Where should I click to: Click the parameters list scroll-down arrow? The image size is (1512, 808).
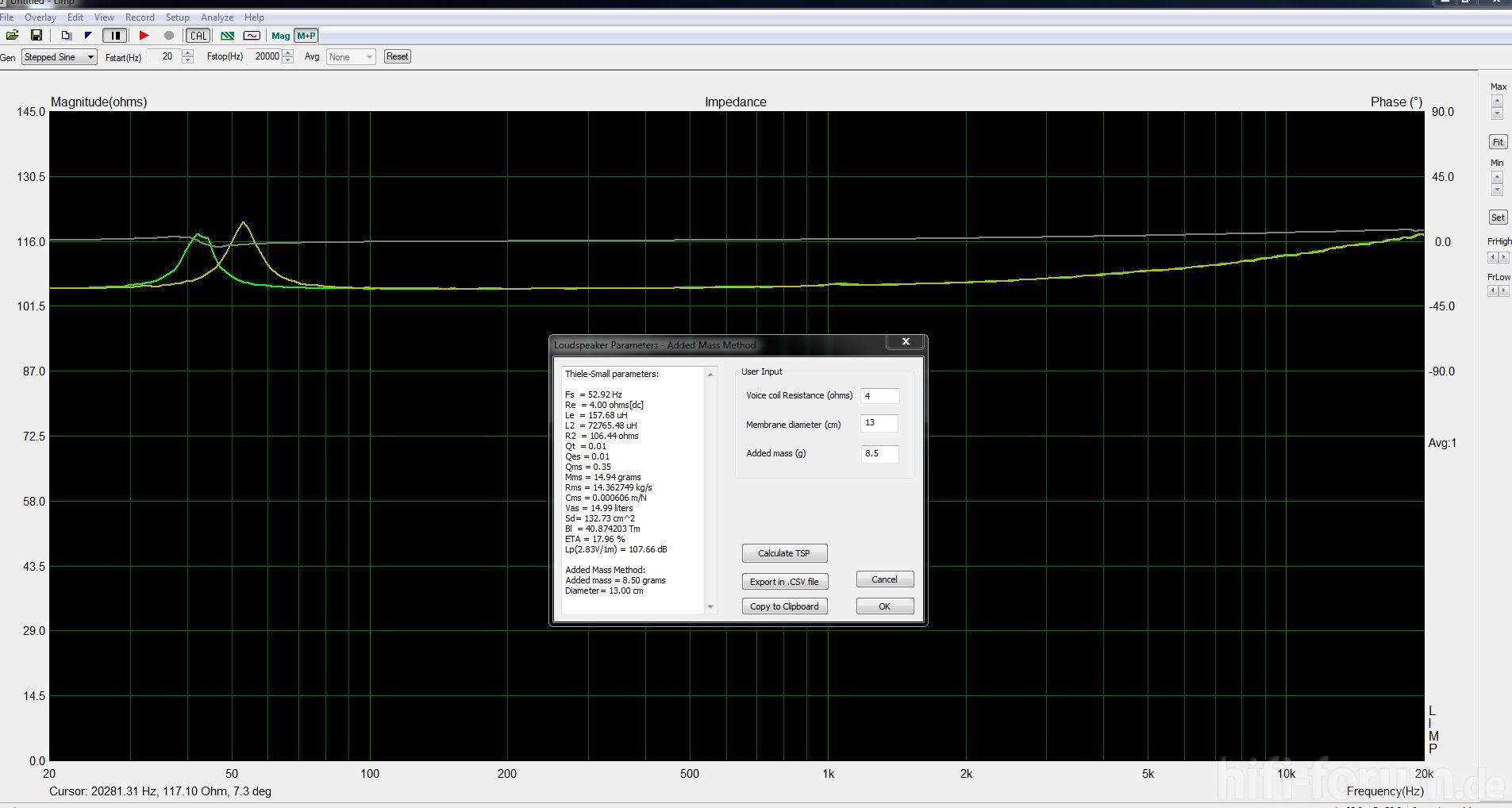pos(710,607)
